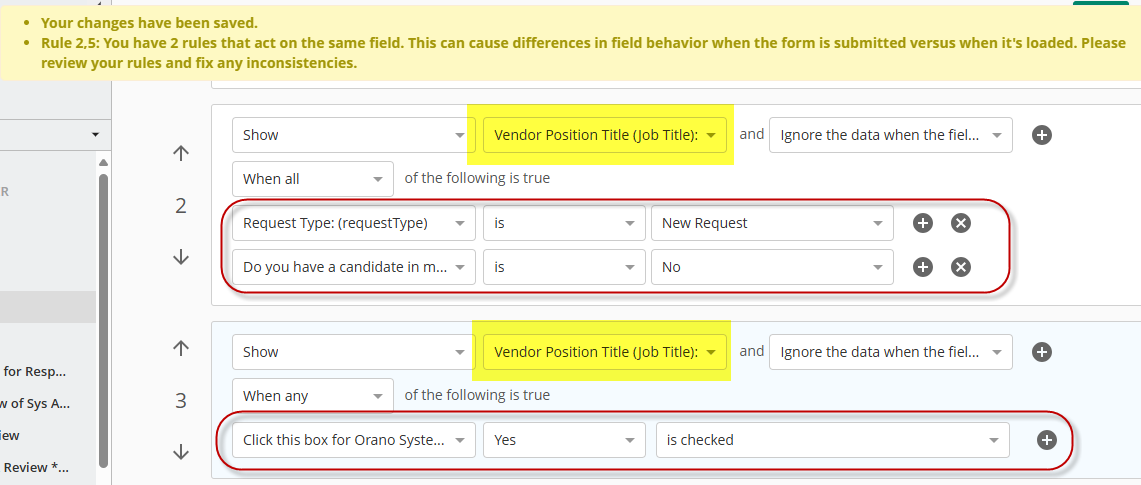Select sidebar item ending in for Resp…

pyautogui.click(x=35, y=372)
